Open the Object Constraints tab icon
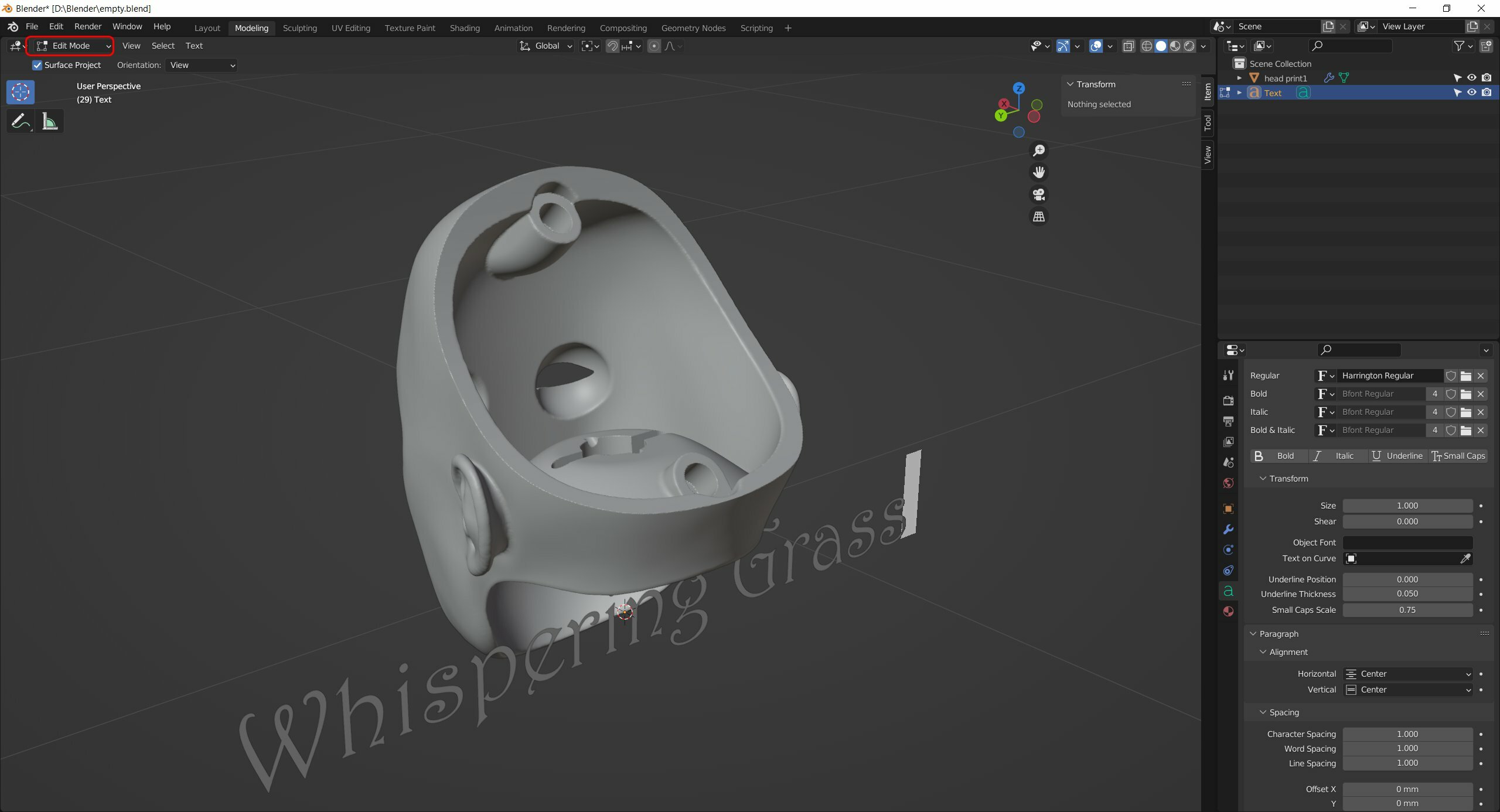 pyautogui.click(x=1228, y=570)
